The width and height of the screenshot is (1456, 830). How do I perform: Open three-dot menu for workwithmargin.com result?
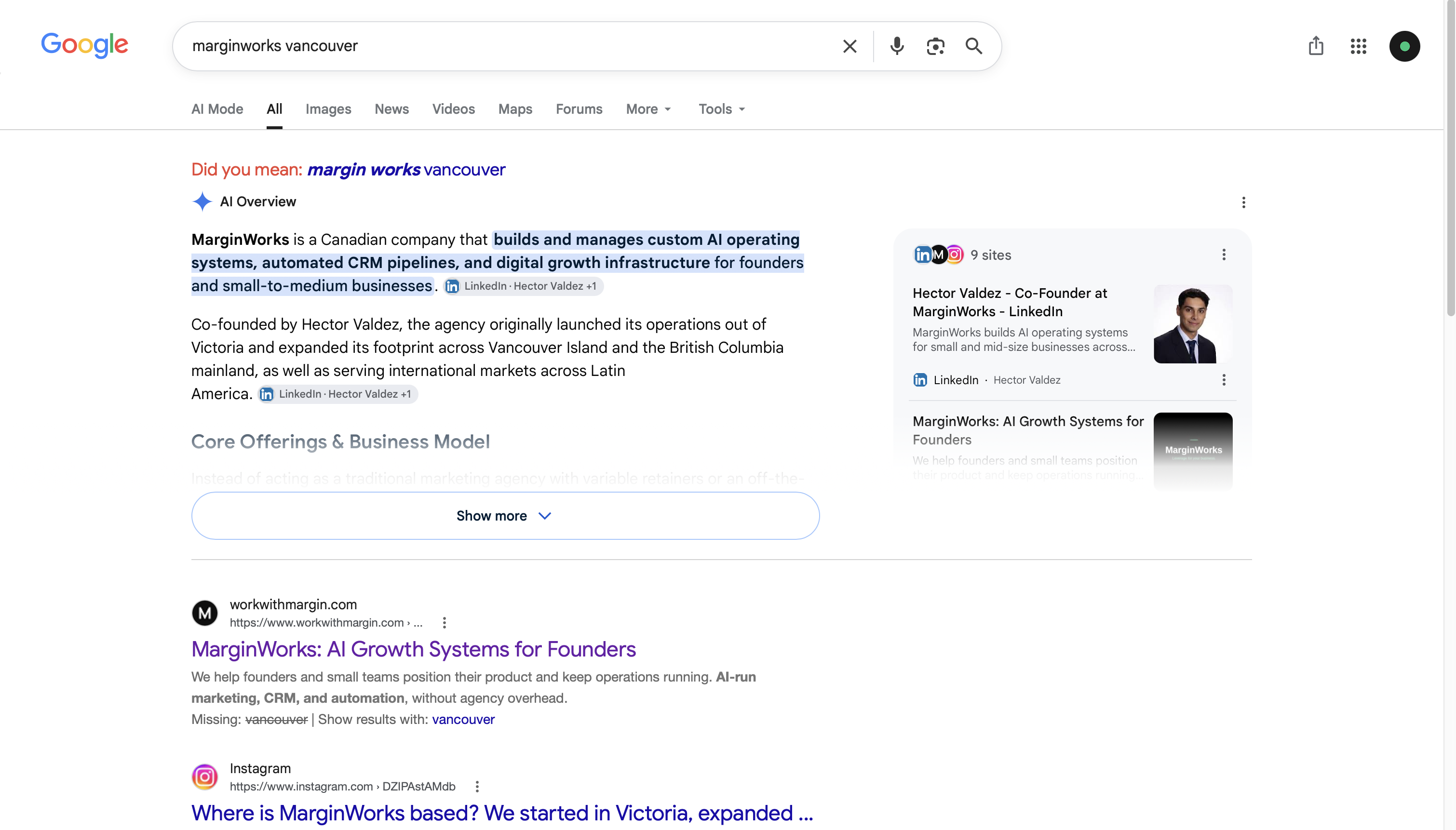(444, 623)
